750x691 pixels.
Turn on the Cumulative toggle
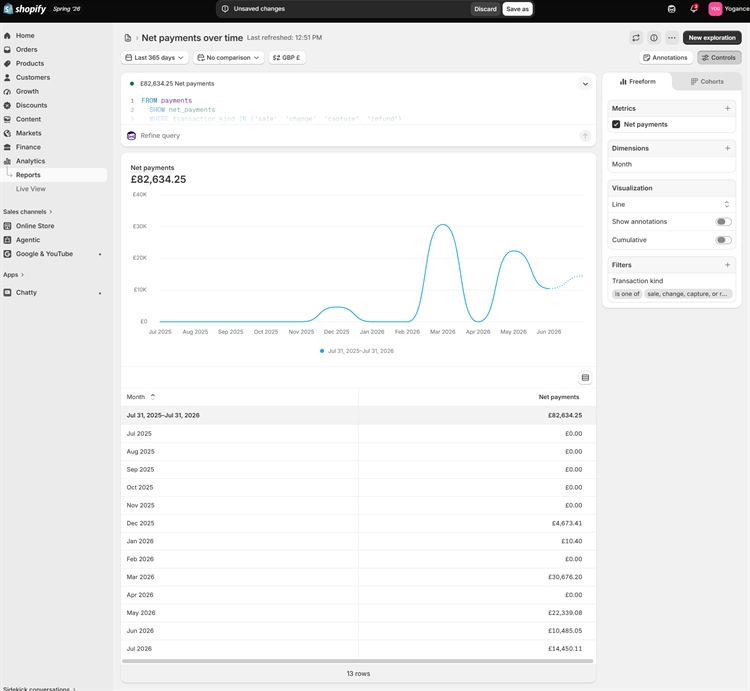(723, 240)
